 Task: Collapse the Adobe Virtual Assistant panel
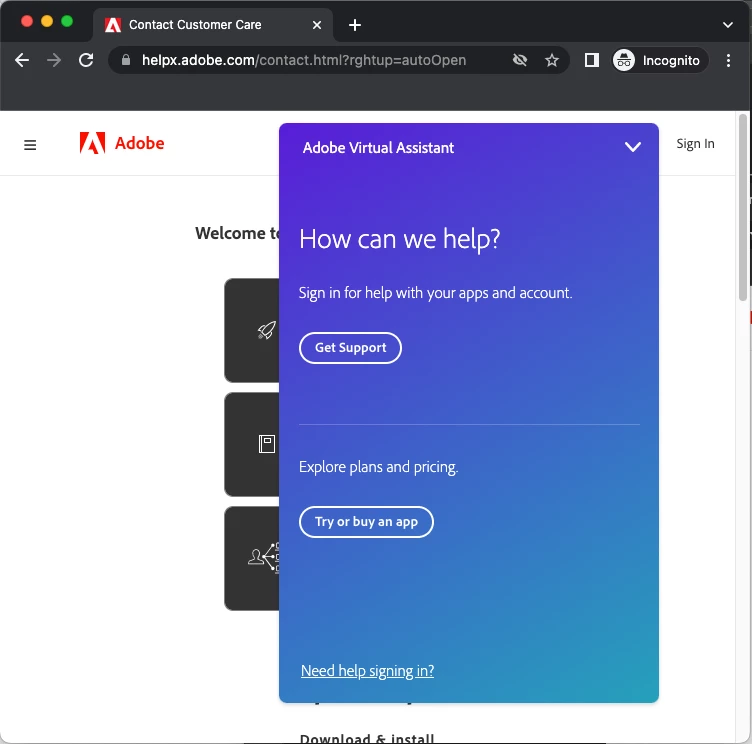633,147
